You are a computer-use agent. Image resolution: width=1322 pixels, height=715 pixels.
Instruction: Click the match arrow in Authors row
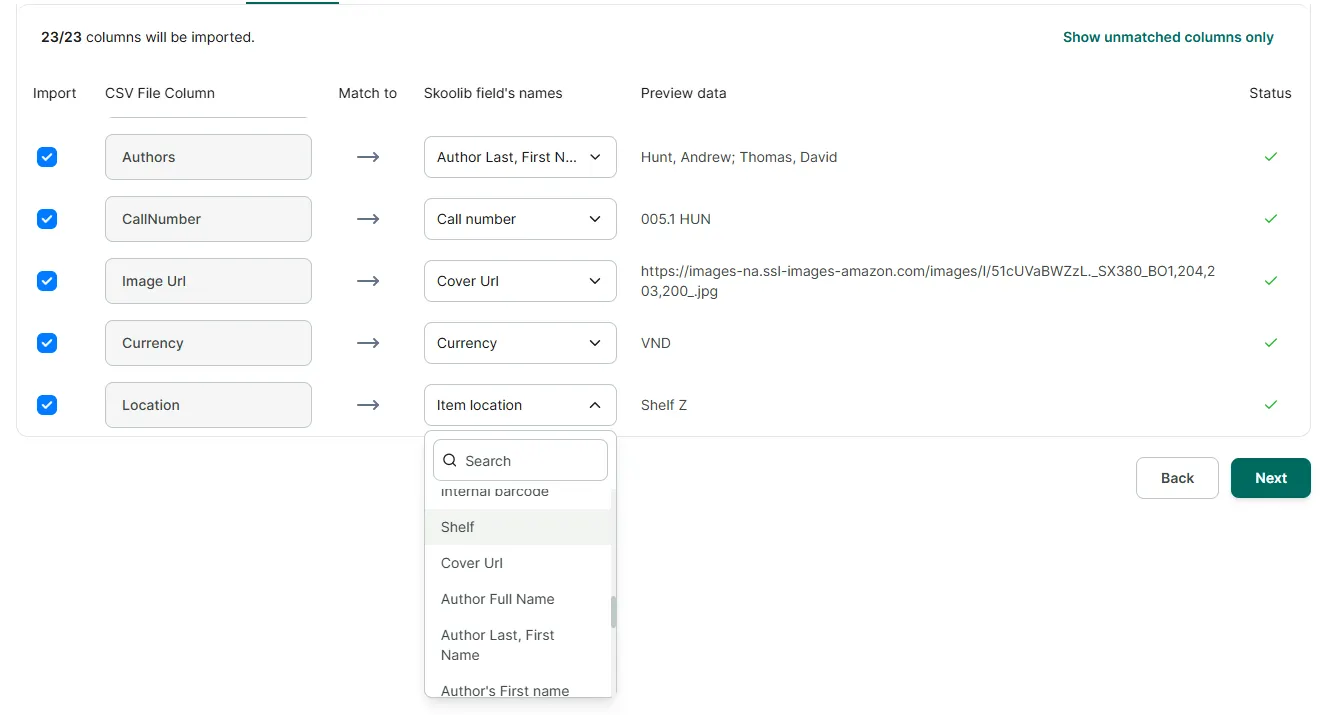[x=368, y=157]
